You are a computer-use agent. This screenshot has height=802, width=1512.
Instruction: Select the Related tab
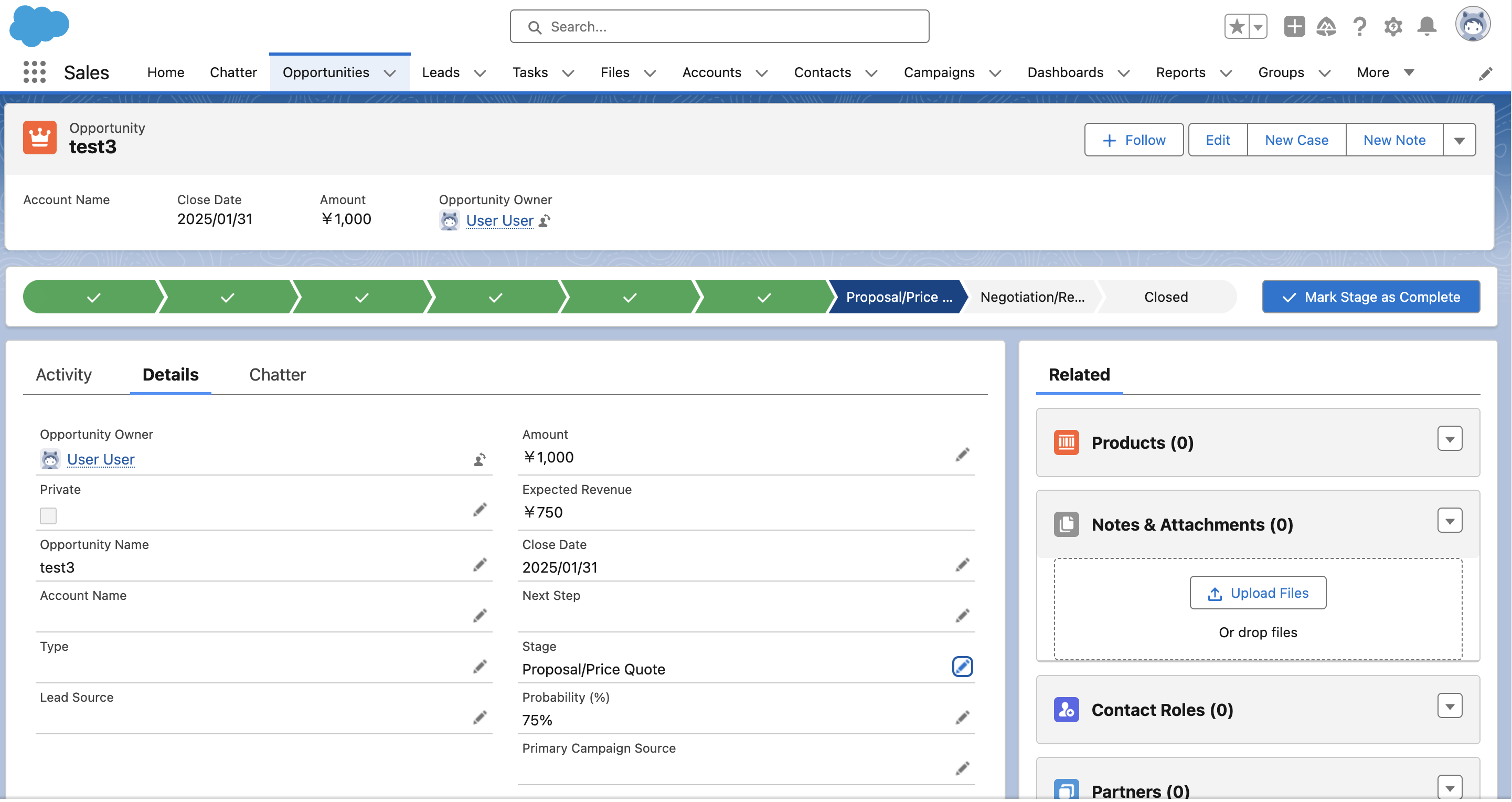[1079, 375]
